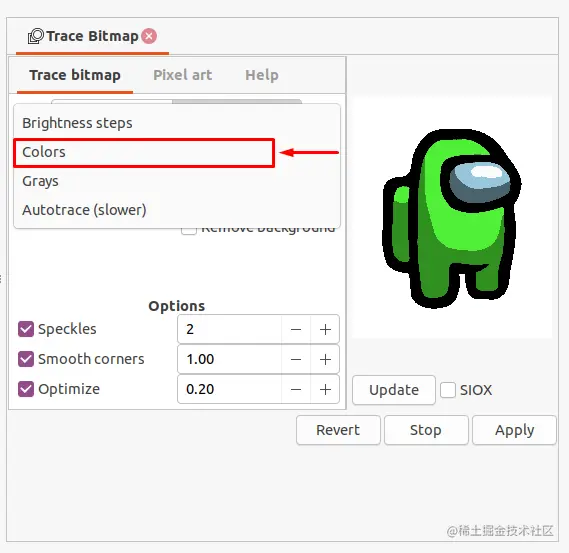The height and width of the screenshot is (553, 569).
Task: Increase the Smooth corners value with plus
Action: click(x=325, y=360)
